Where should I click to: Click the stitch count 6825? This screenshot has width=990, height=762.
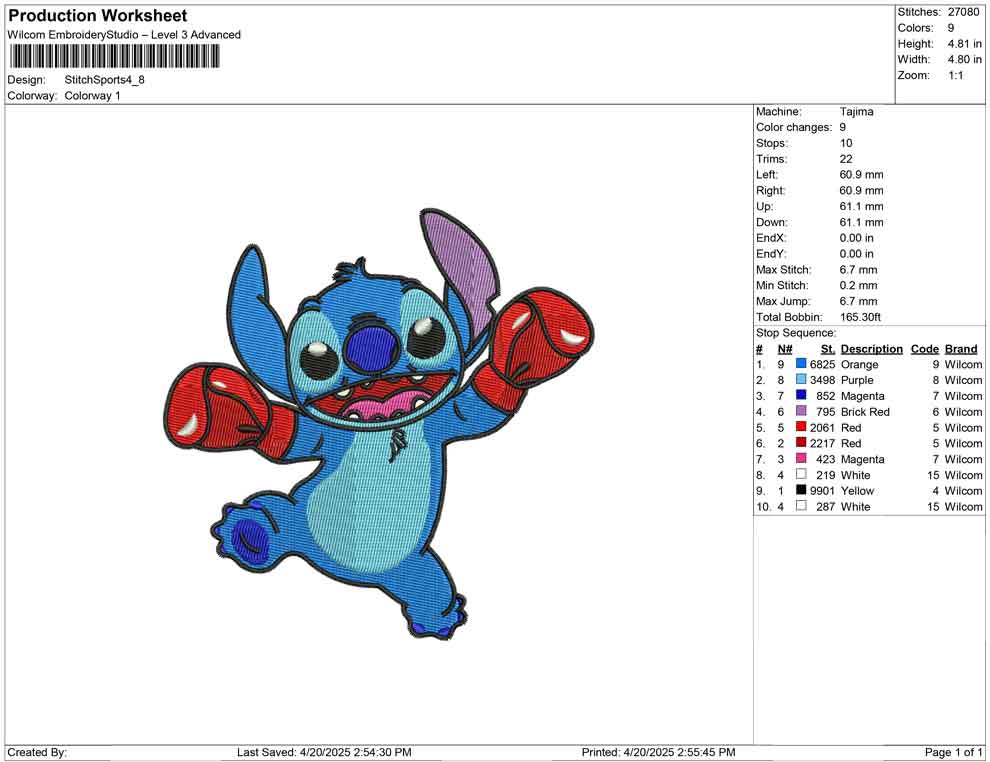coord(822,364)
